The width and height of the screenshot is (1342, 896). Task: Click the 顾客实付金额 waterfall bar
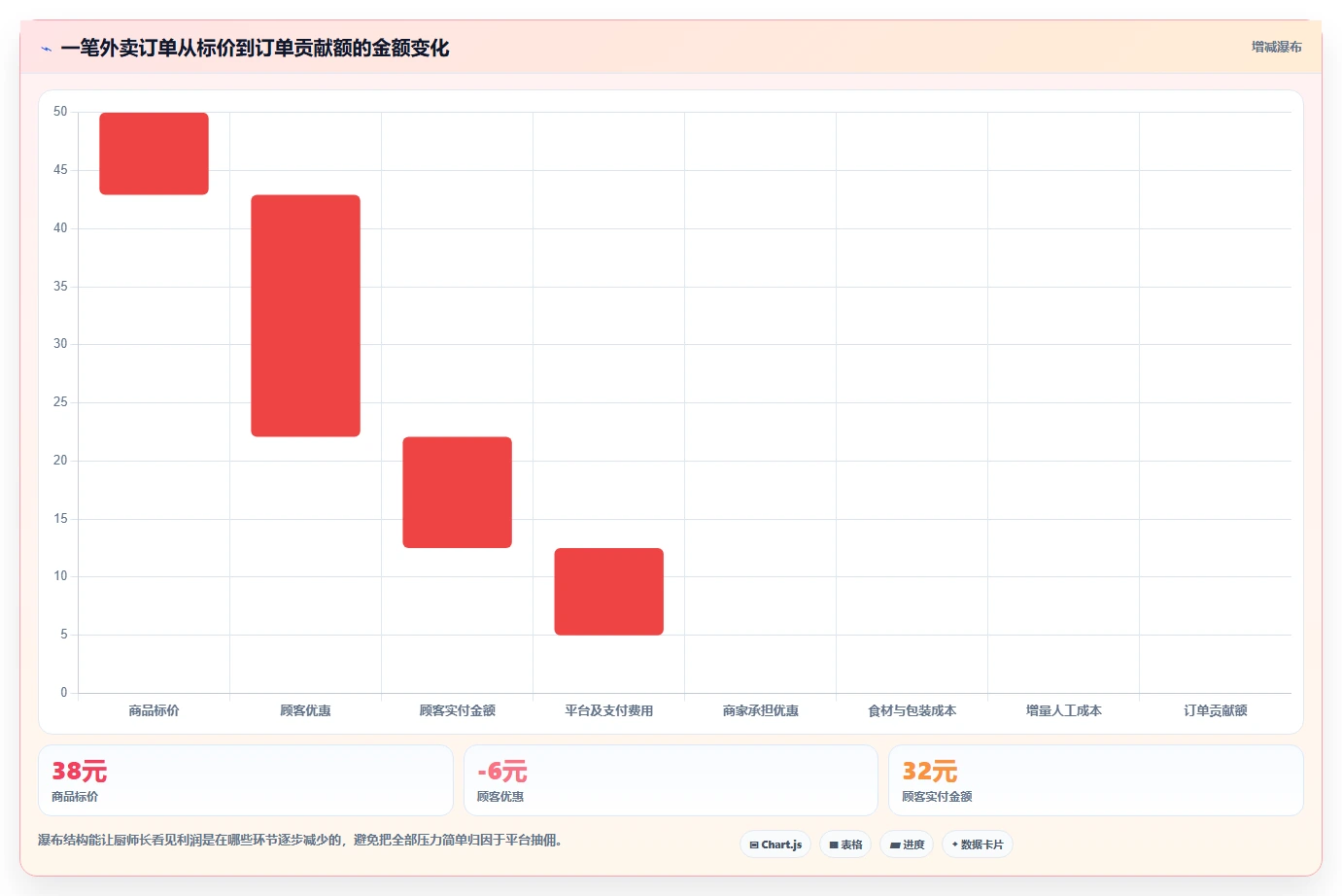[x=457, y=493]
